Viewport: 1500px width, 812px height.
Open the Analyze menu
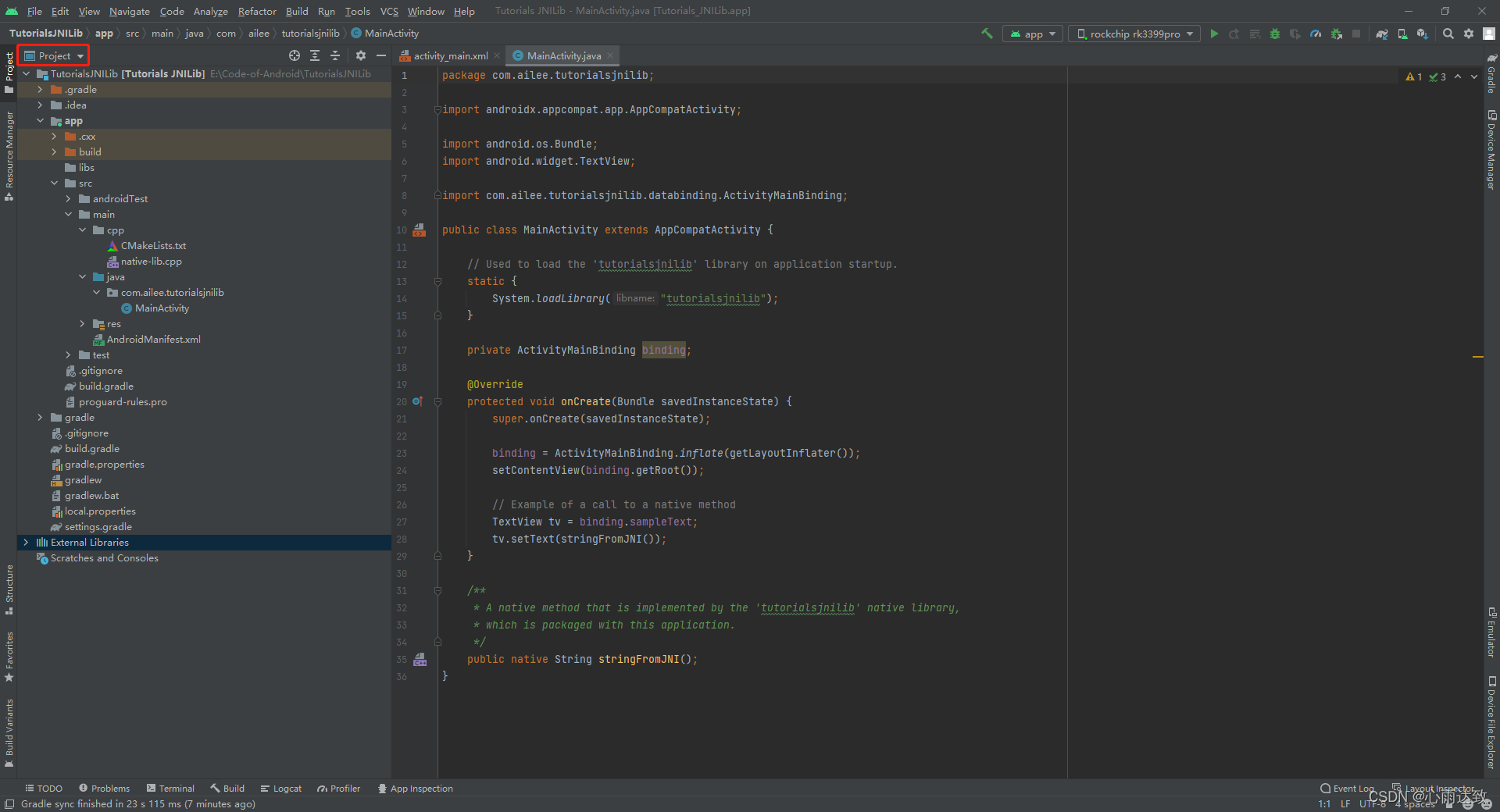211,11
